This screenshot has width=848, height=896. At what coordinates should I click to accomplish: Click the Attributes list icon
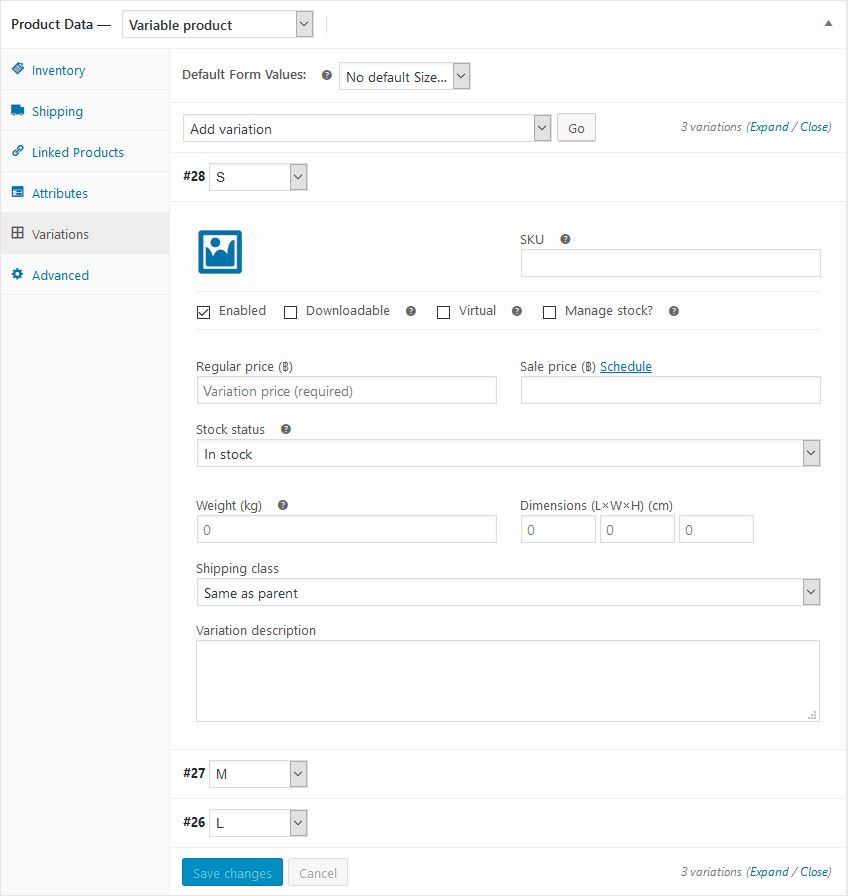point(18,192)
